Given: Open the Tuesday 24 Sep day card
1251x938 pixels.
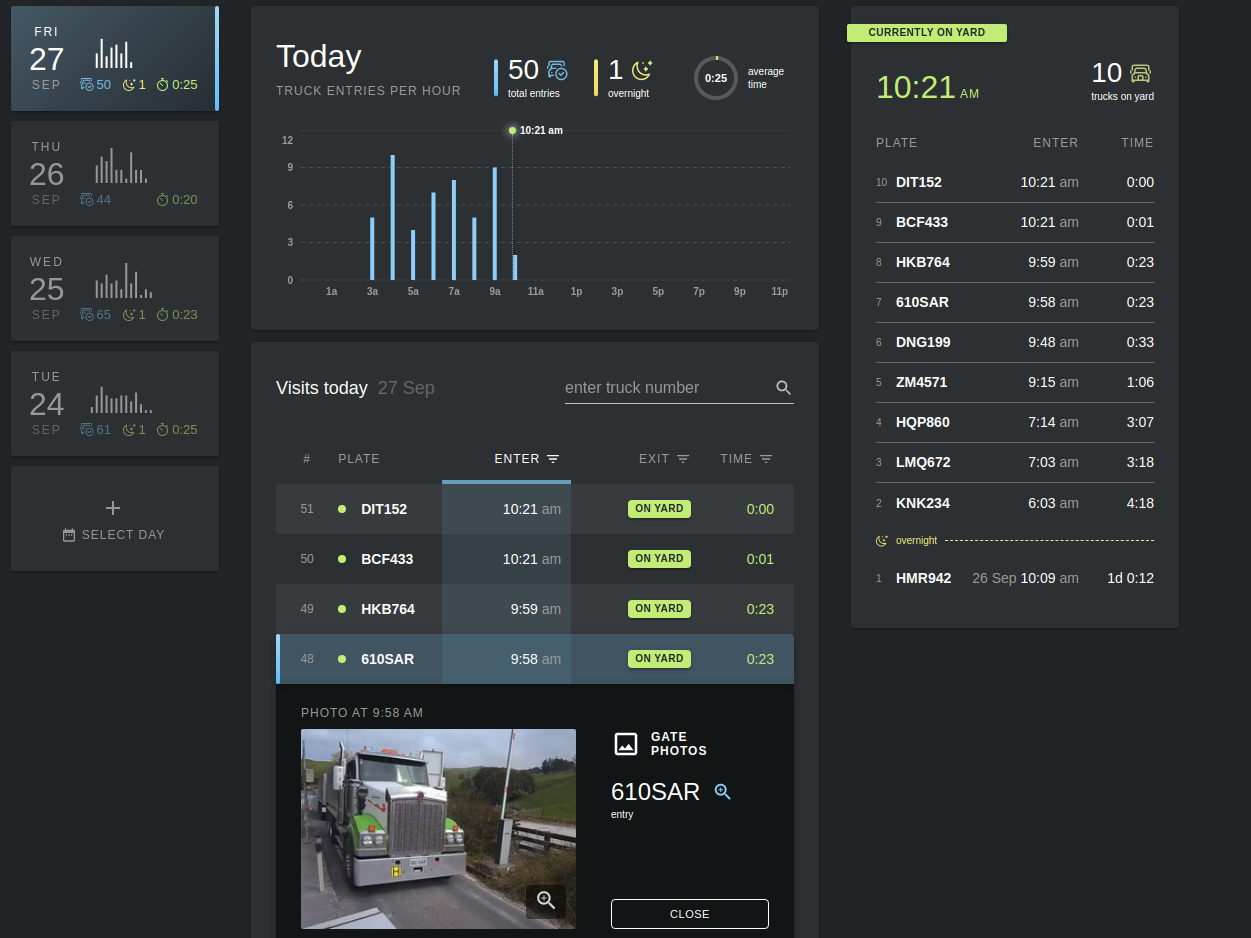Looking at the screenshot, I should click(115, 403).
